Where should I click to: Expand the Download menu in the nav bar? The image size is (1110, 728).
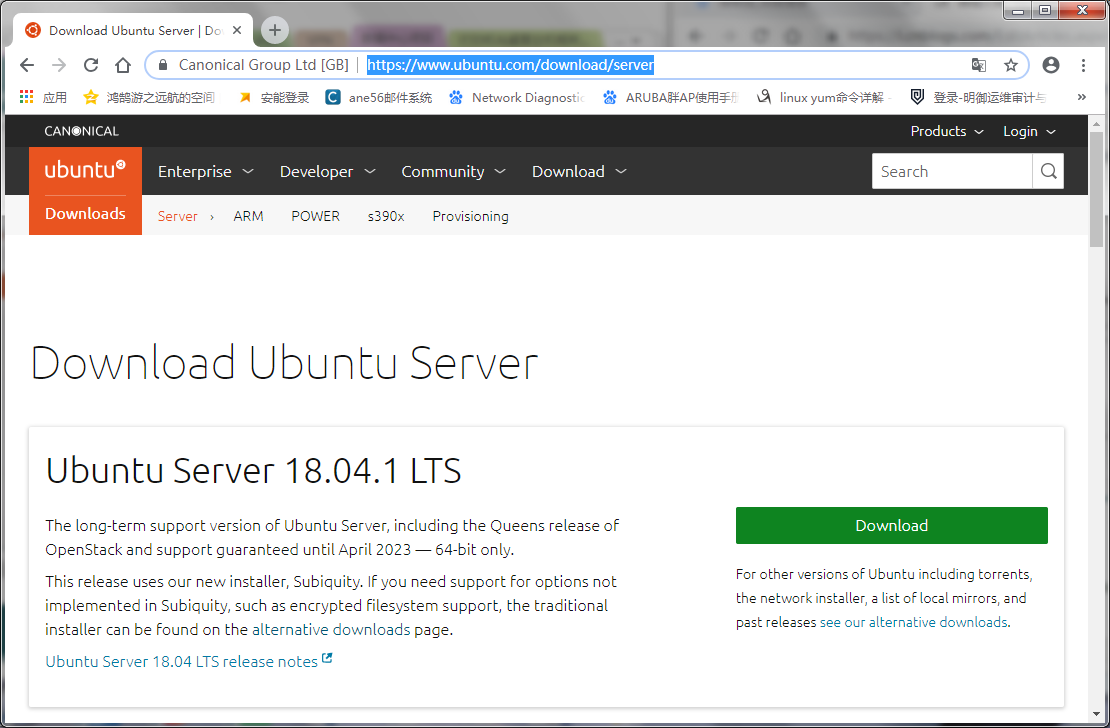[x=579, y=171]
